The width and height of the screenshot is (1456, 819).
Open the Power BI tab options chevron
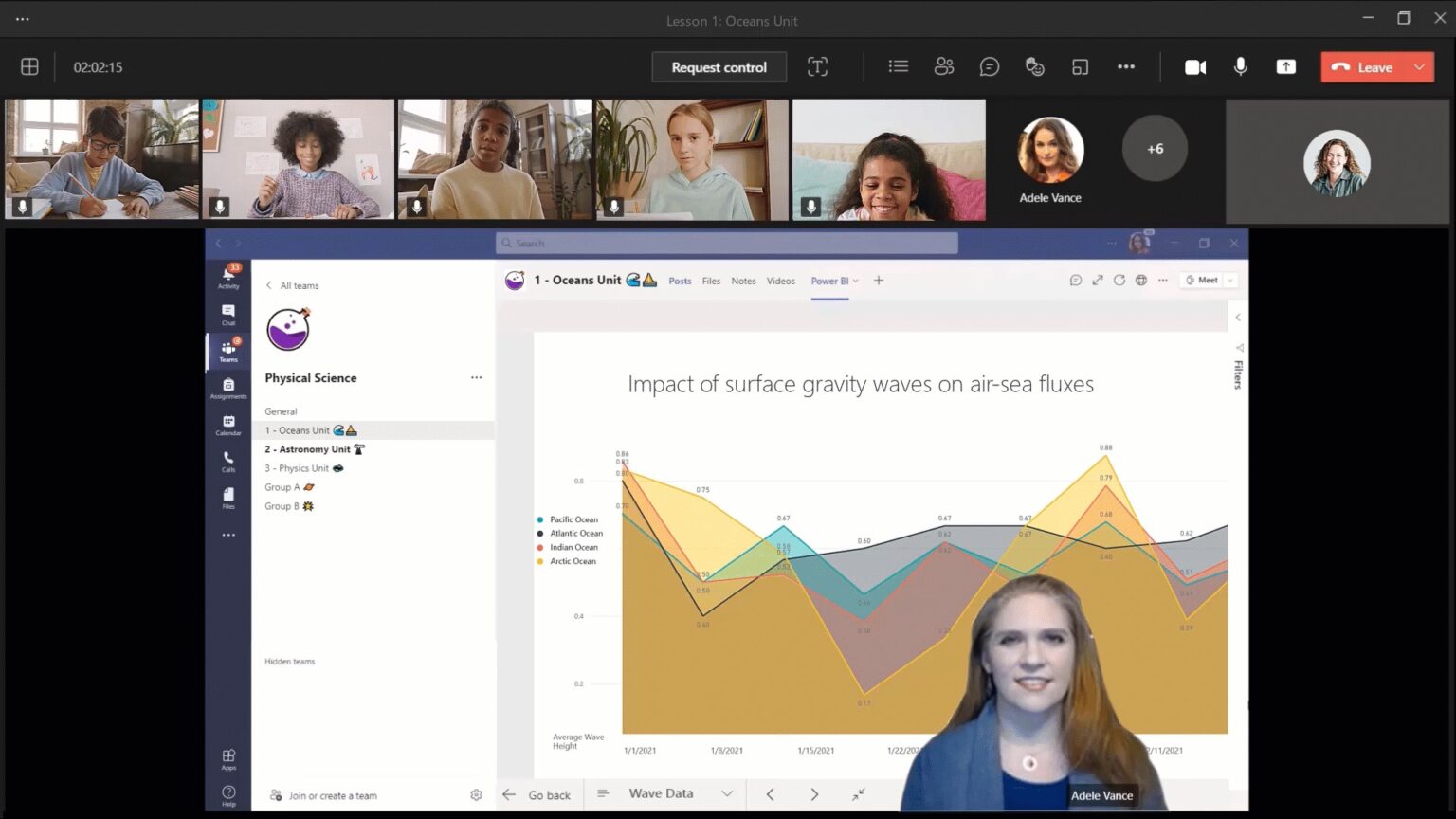pos(856,281)
